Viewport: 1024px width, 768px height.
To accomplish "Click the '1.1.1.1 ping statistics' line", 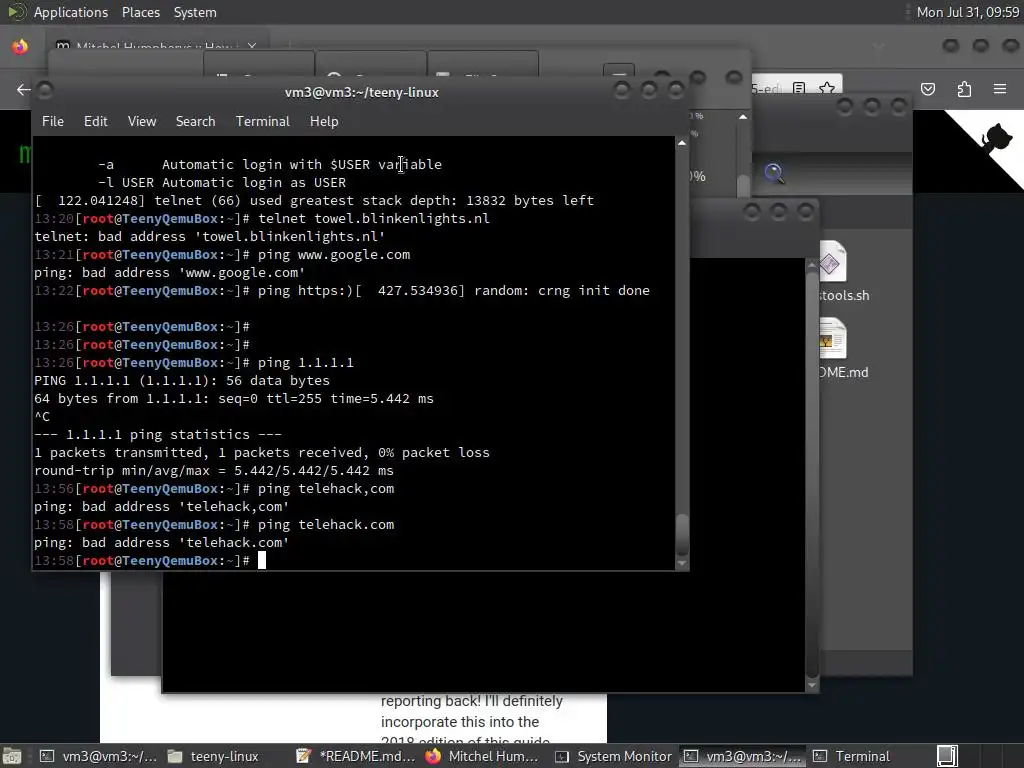I will point(158,434).
